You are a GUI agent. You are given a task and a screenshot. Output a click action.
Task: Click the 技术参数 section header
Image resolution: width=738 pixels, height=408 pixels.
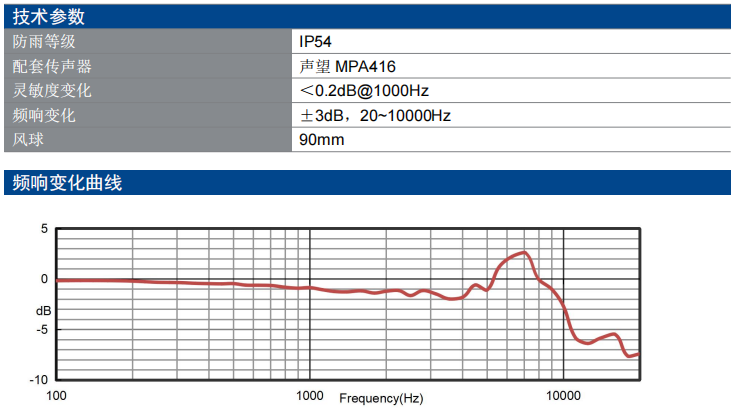48,17
